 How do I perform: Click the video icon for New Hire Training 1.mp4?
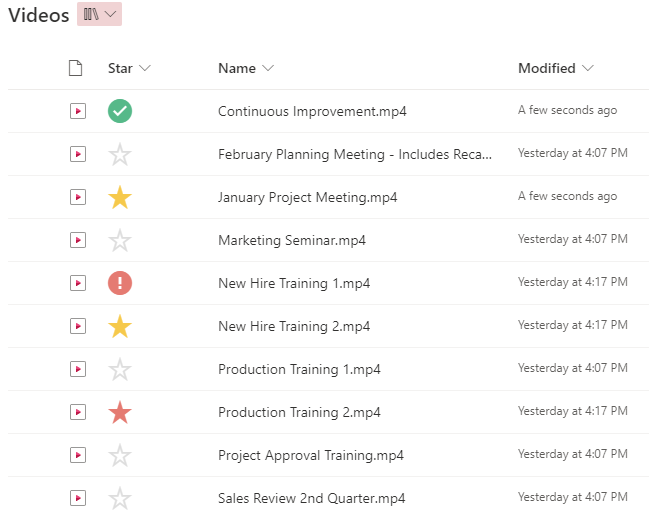(78, 283)
